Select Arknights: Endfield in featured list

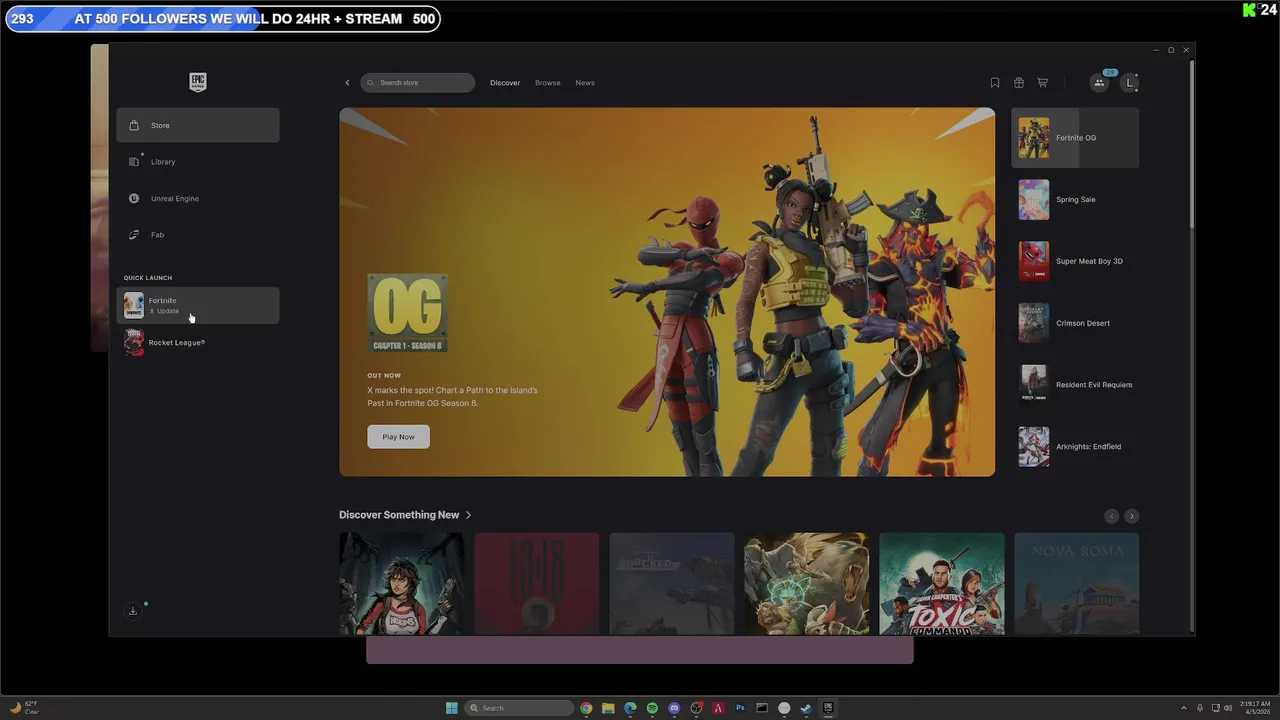(x=1075, y=447)
